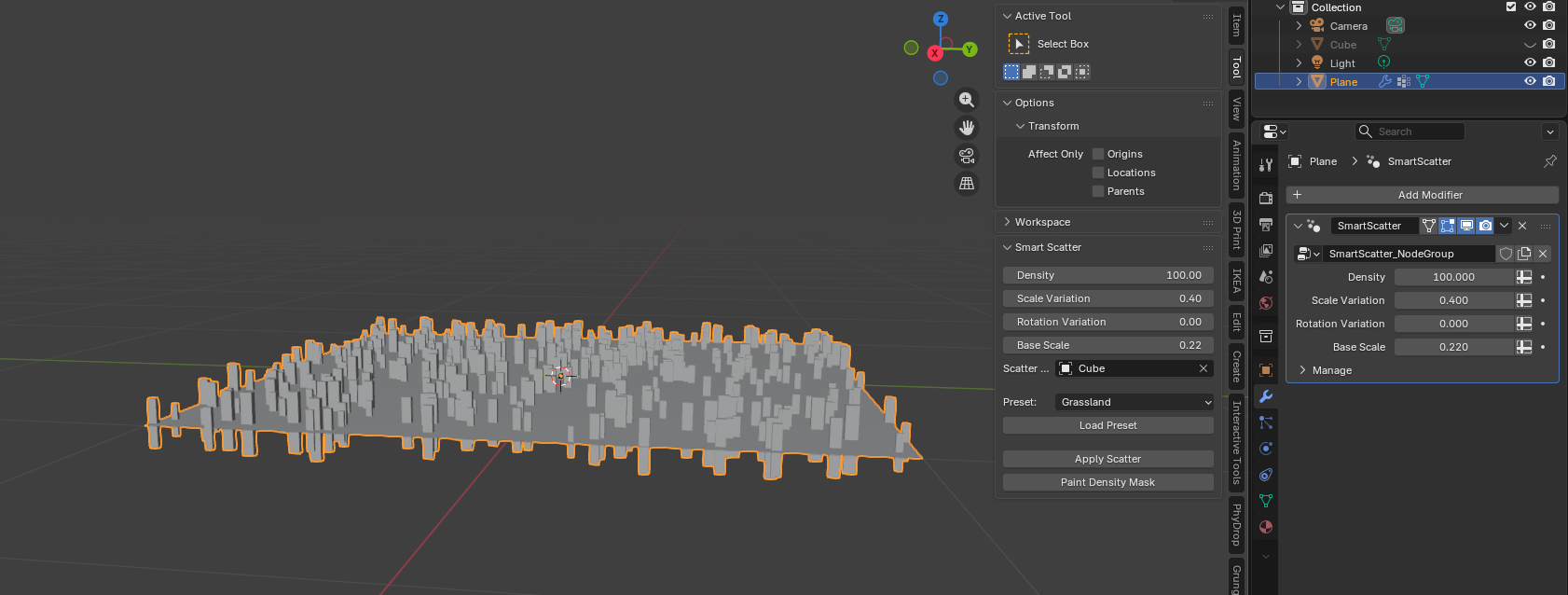This screenshot has height=595, width=1568.
Task: Open the Object Data mesh properties tab
Action: tap(1266, 501)
